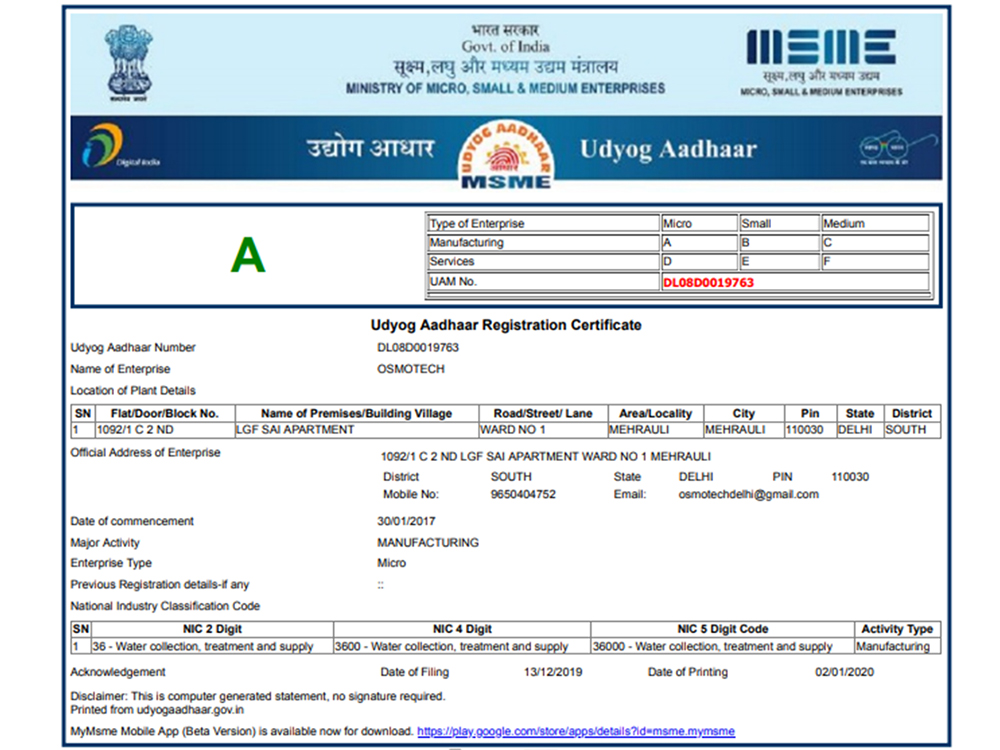
Task: Click the Swachh Bharat spectacles logo
Action: 898,148
